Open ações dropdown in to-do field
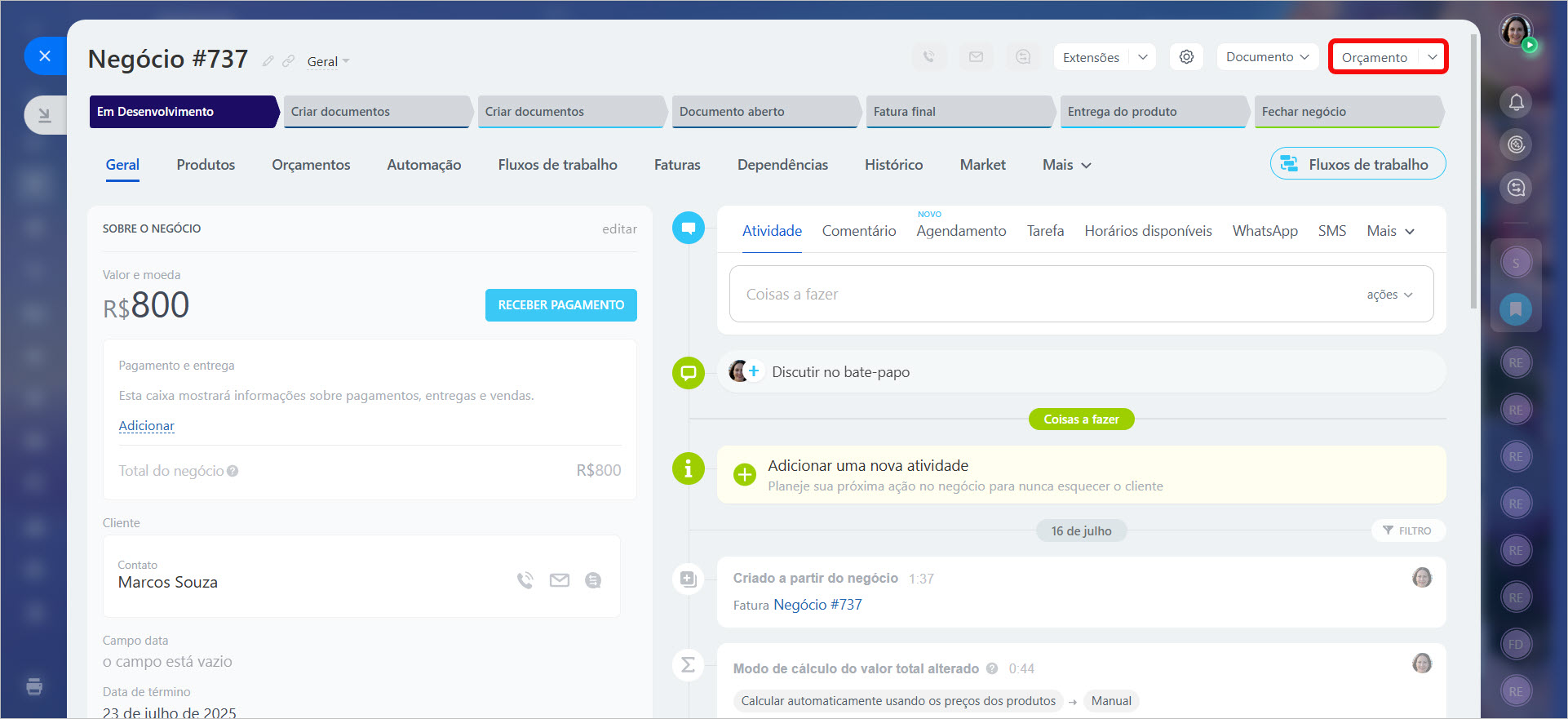The image size is (1568, 719). [x=1390, y=295]
